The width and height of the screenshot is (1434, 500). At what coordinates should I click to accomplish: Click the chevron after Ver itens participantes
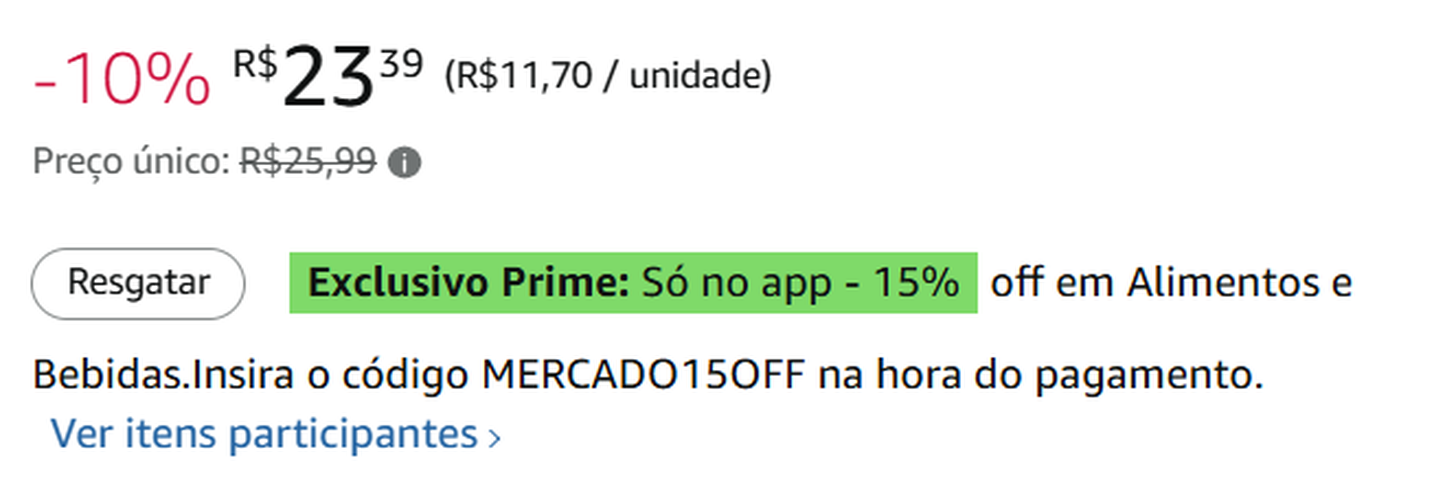tap(493, 437)
